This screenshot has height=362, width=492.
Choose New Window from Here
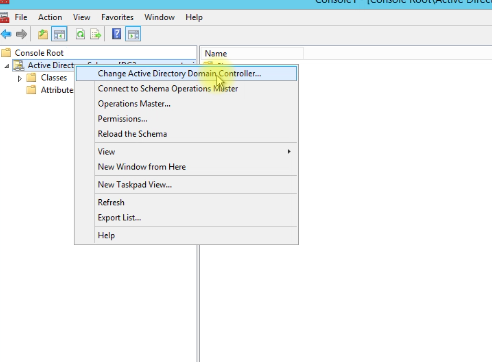coord(186,167)
